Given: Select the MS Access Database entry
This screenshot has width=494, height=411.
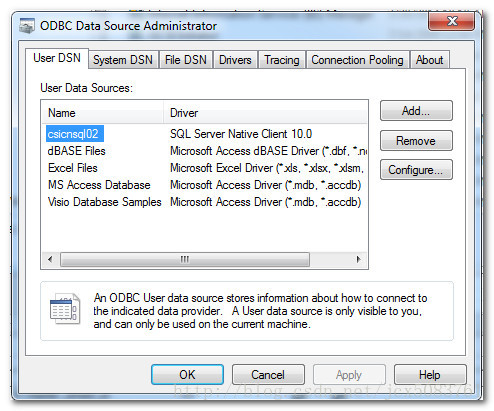Looking at the screenshot, I should click(x=99, y=185).
